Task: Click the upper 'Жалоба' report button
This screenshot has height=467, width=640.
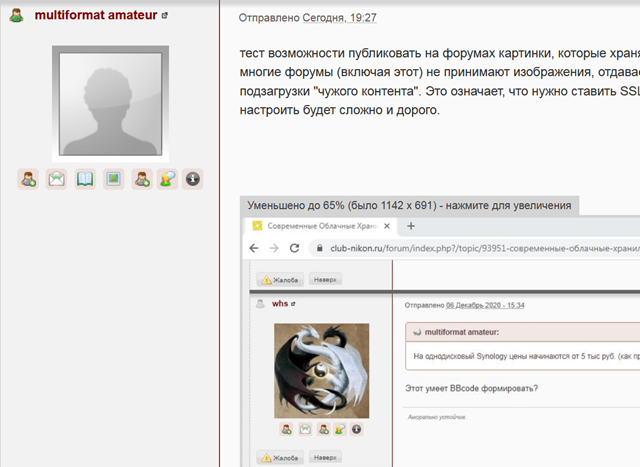Action: [280, 280]
